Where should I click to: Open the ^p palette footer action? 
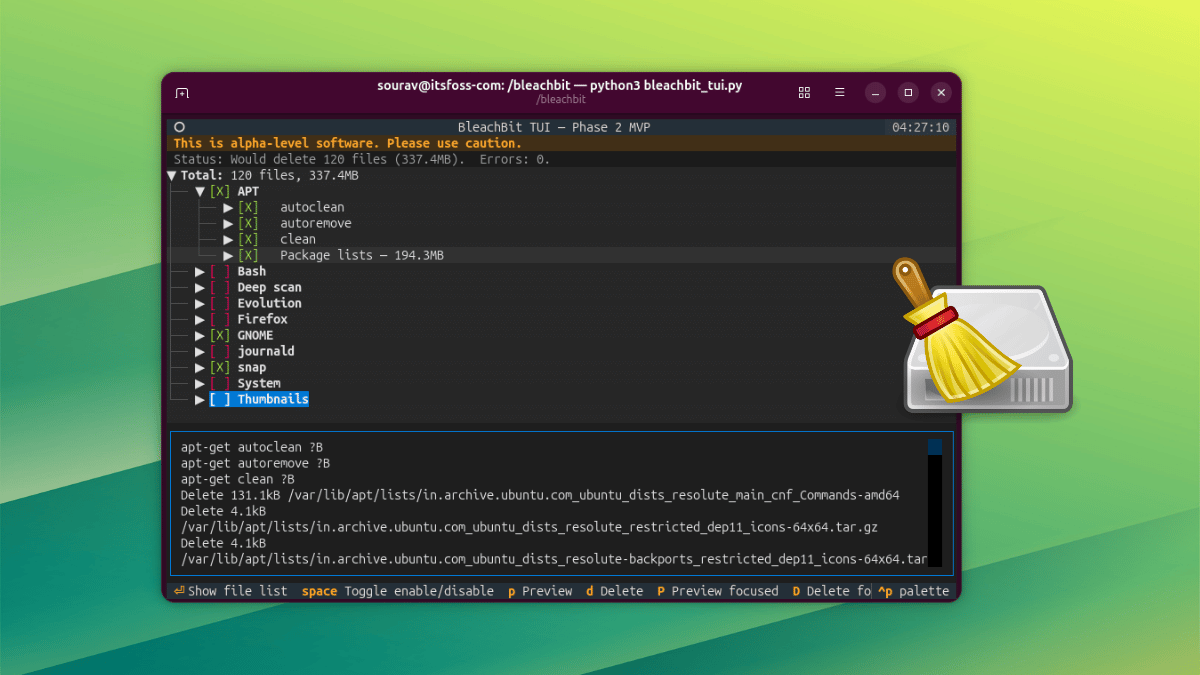913,591
